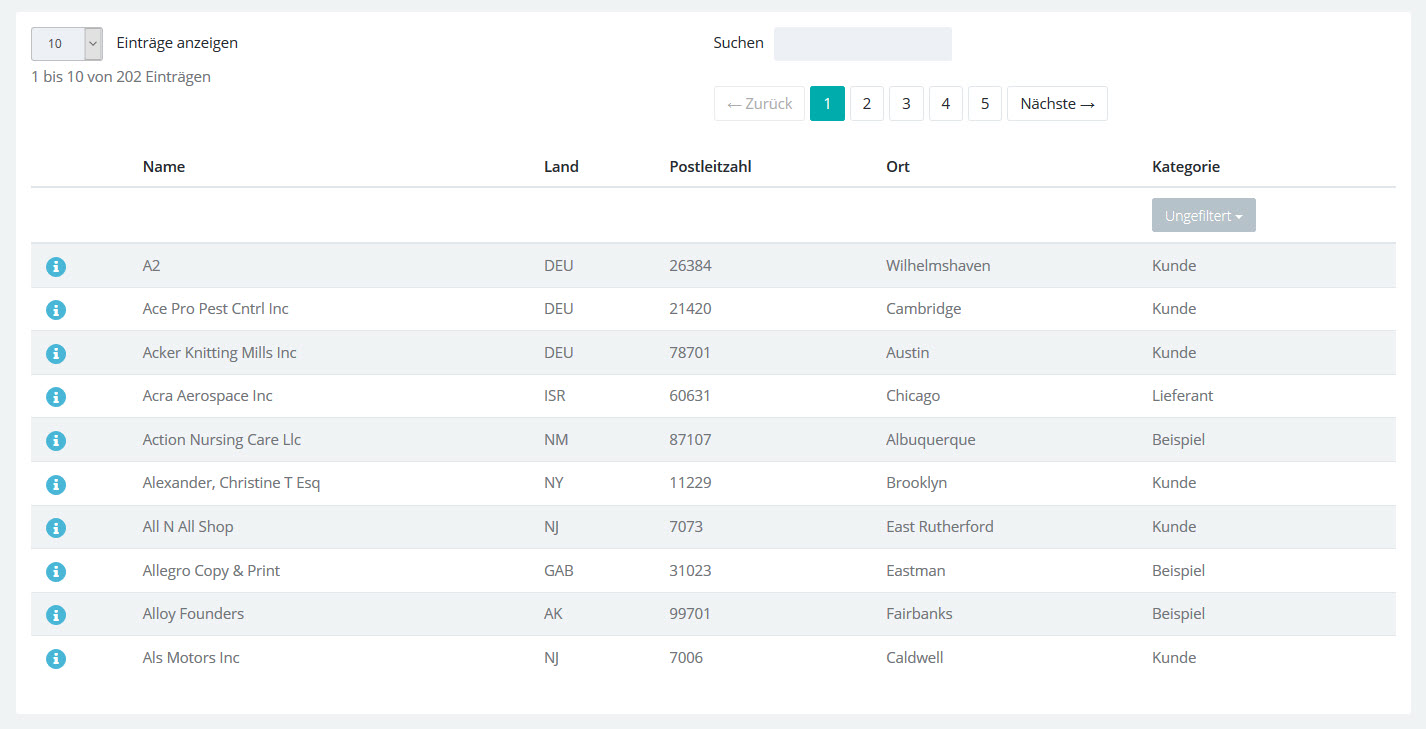Click info icon for Allegro Copy & Print
Viewport: 1426px width, 729px height.
56,571
